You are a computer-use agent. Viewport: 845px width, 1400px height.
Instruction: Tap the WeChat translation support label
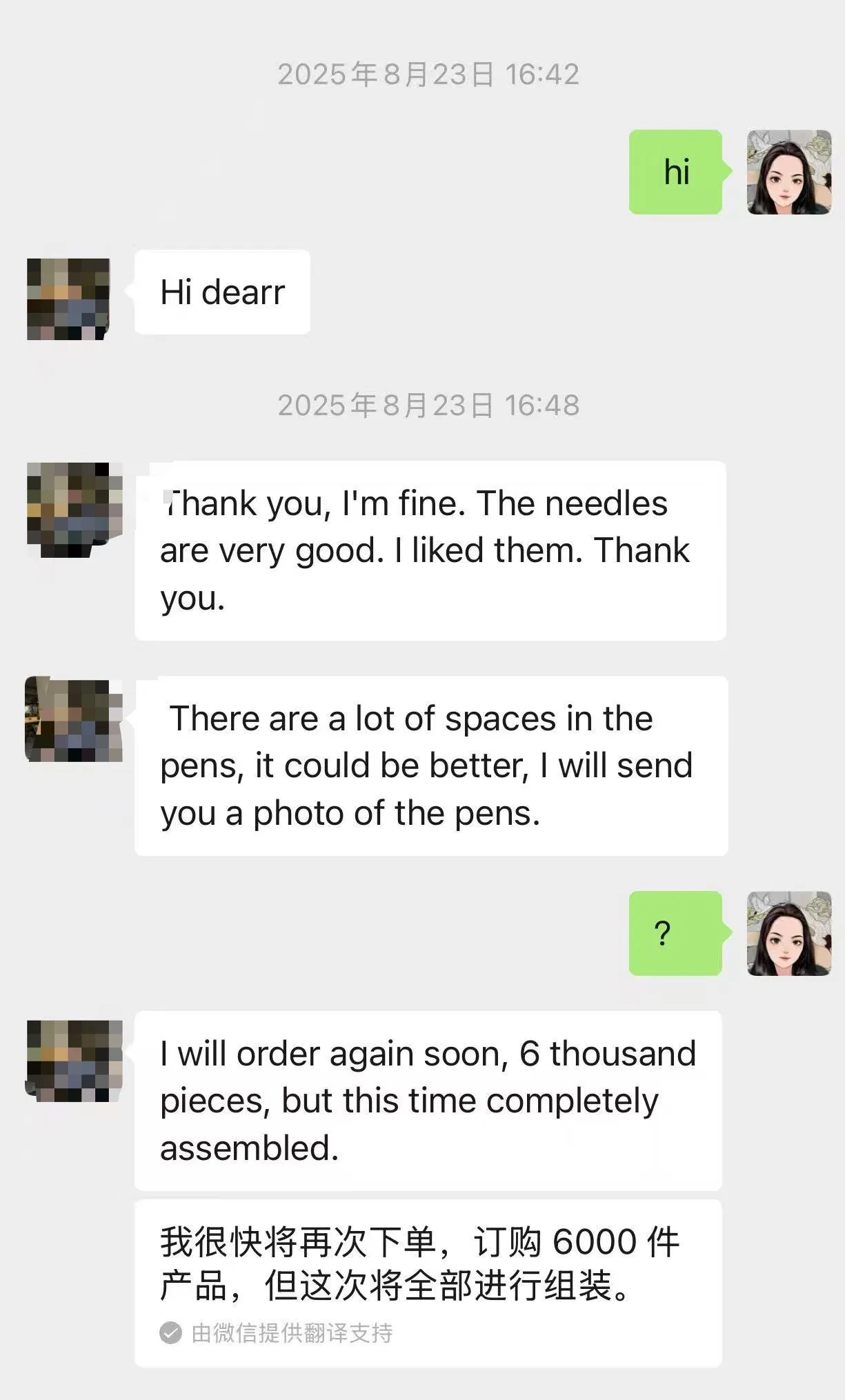[x=292, y=1333]
